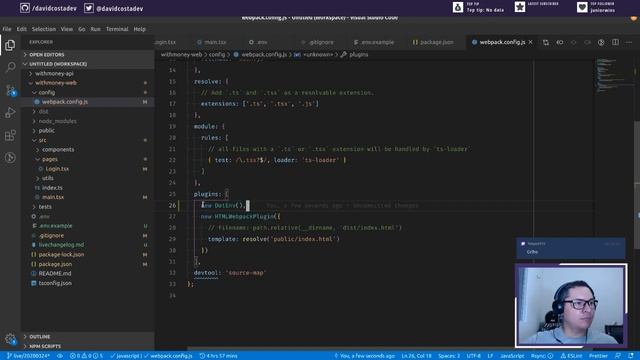The image size is (640, 360).
Task: Open Login.tsx in file explorer
Action: (x=88, y=169)
